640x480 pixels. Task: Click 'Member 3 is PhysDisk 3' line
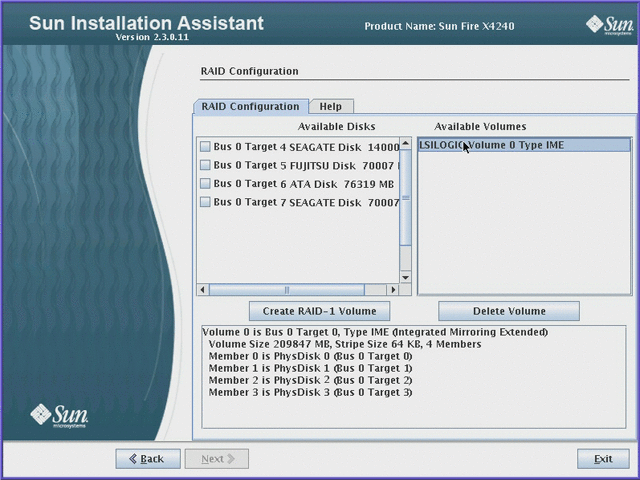tap(311, 392)
